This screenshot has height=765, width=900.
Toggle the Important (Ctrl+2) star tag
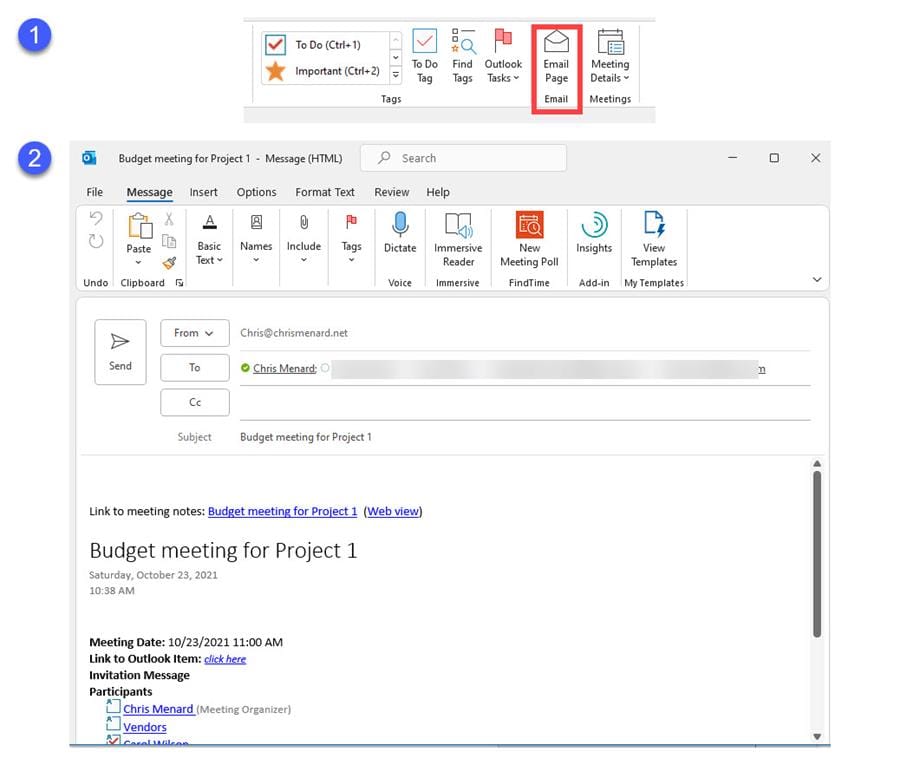[x=277, y=71]
